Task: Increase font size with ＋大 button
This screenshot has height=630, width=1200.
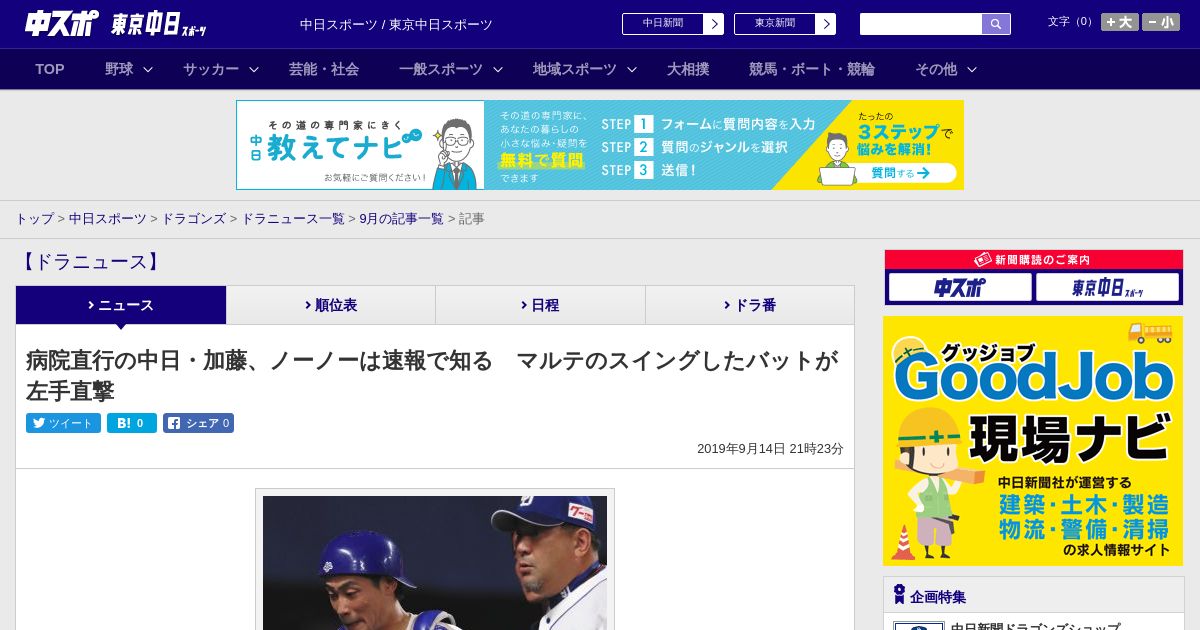Action: coord(1120,22)
